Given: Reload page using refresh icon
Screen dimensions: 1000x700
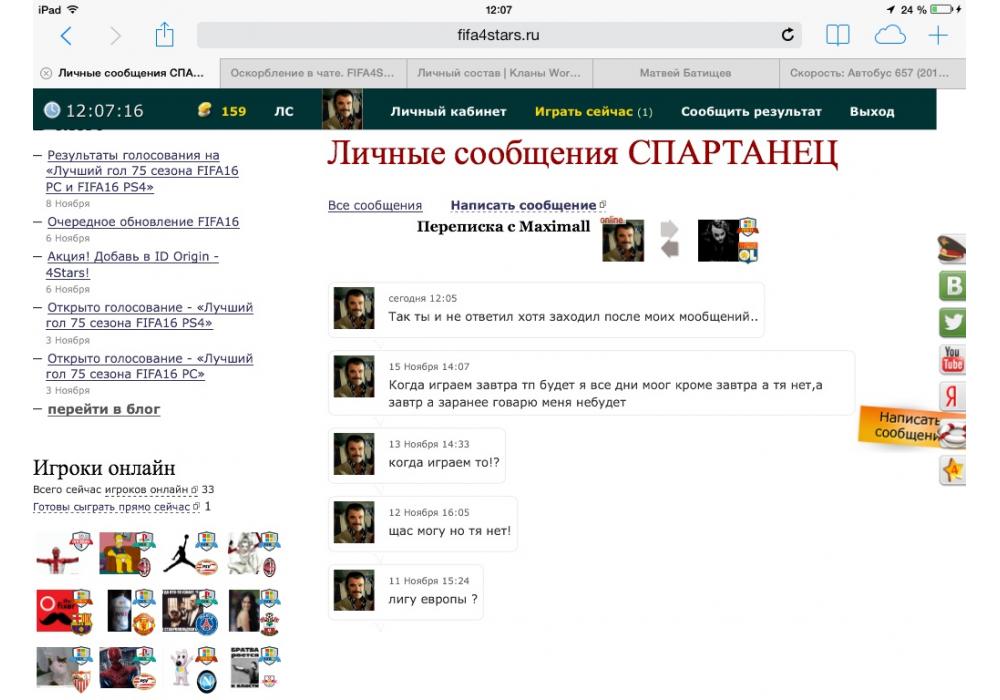Looking at the screenshot, I should 788,35.
